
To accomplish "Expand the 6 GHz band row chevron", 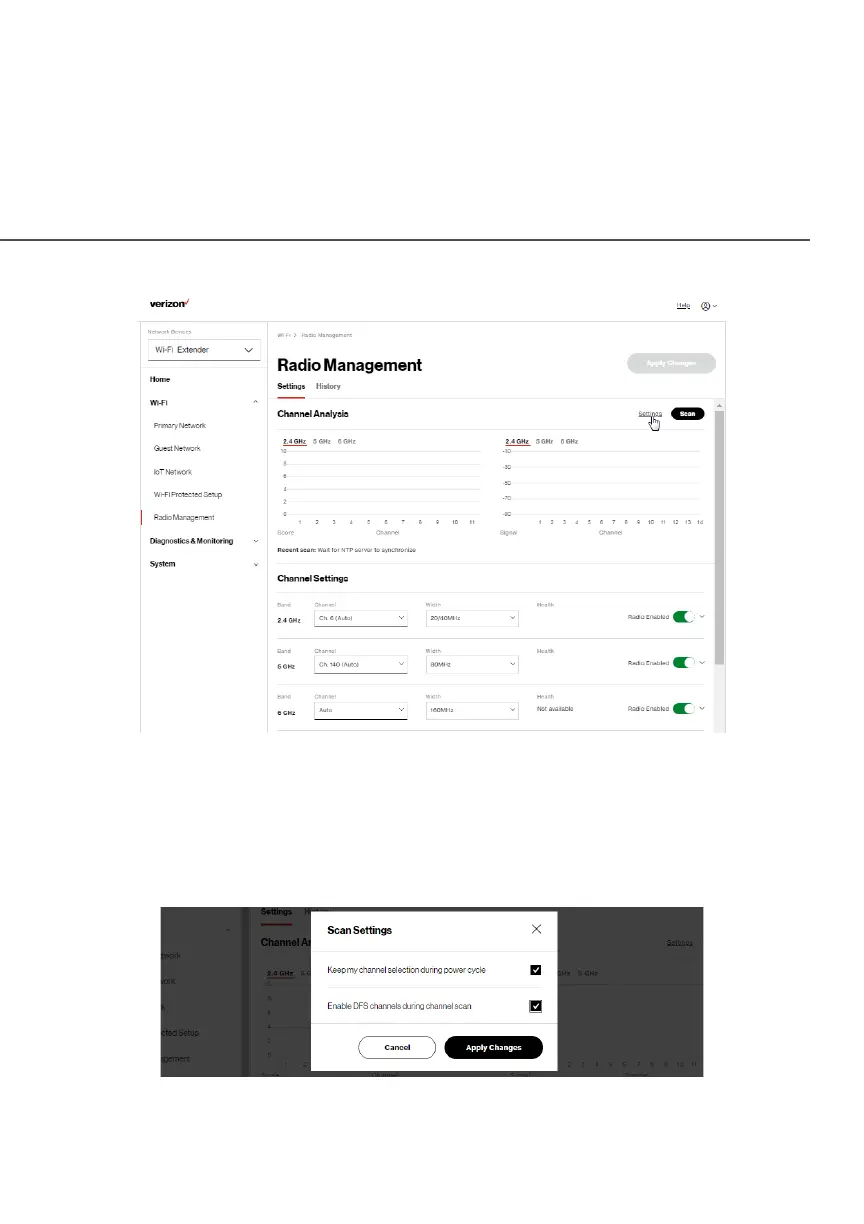I will point(704,708).
